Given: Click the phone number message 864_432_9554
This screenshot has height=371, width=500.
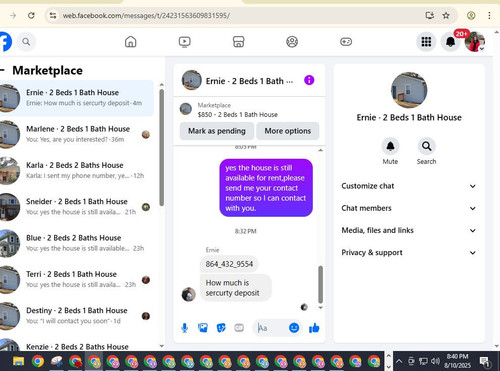Looking at the screenshot, I should tap(229, 264).
